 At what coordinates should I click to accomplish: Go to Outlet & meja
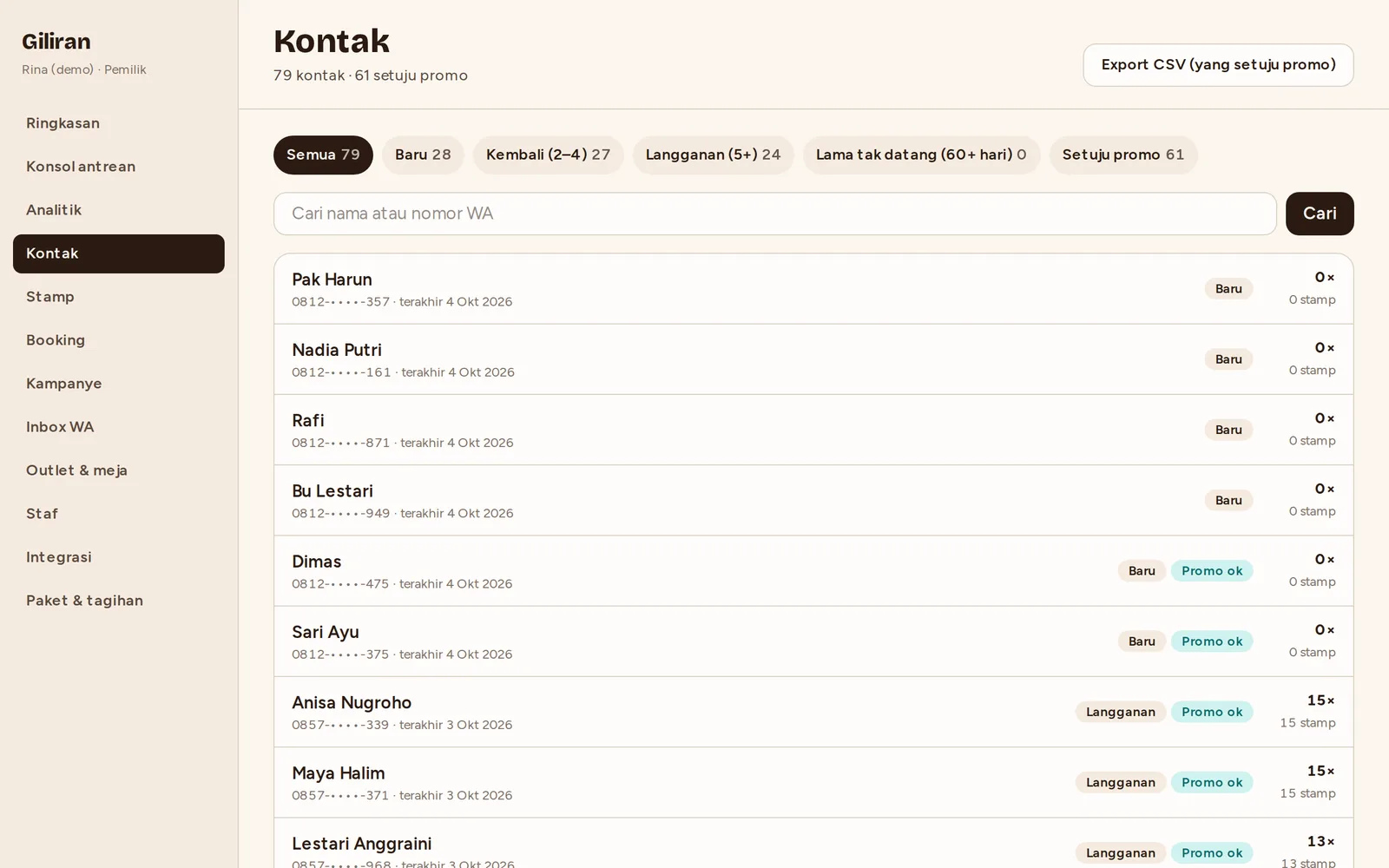pos(119,470)
